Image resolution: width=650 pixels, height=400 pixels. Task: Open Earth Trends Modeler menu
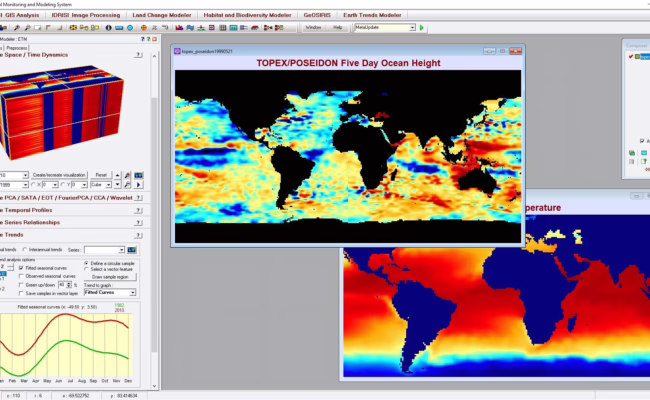click(x=372, y=15)
